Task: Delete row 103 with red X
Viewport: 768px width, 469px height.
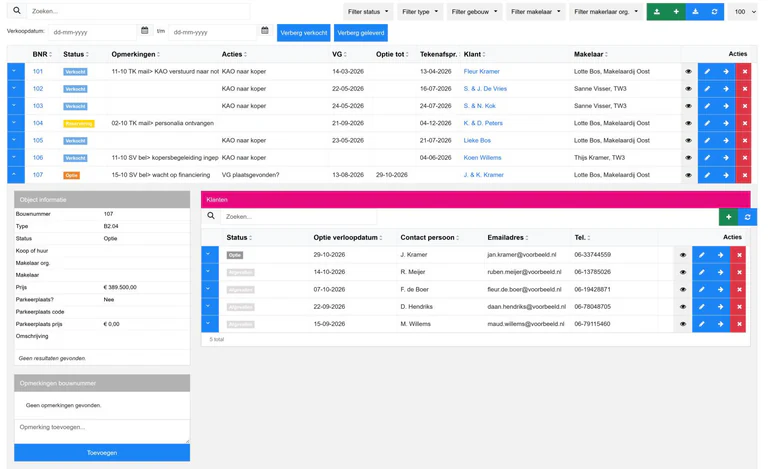Action: coord(744,106)
